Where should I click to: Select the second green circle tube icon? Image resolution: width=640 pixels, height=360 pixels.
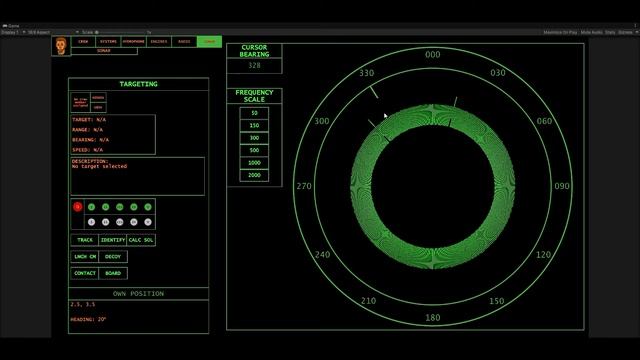pyautogui.click(x=106, y=207)
